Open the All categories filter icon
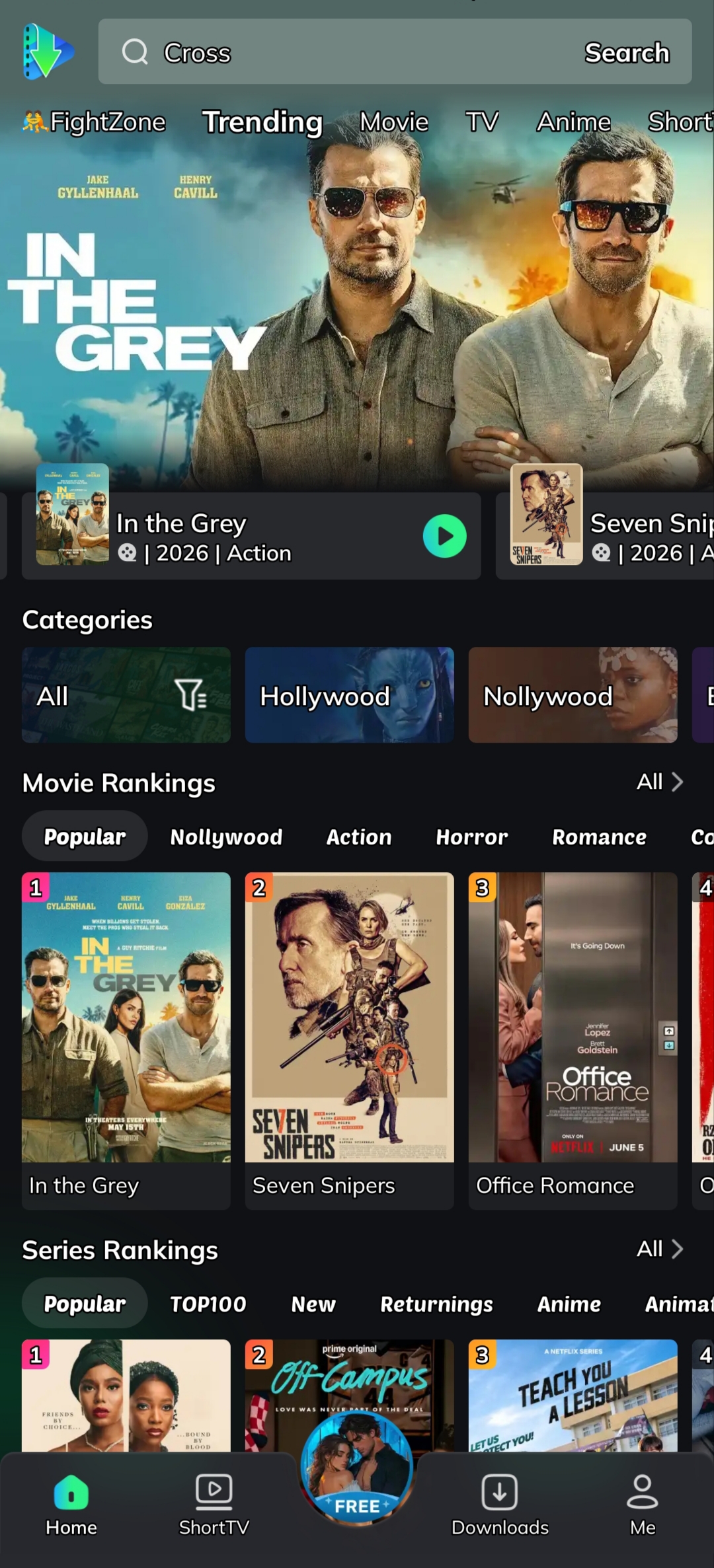Image resolution: width=714 pixels, height=1568 pixels. [x=190, y=695]
